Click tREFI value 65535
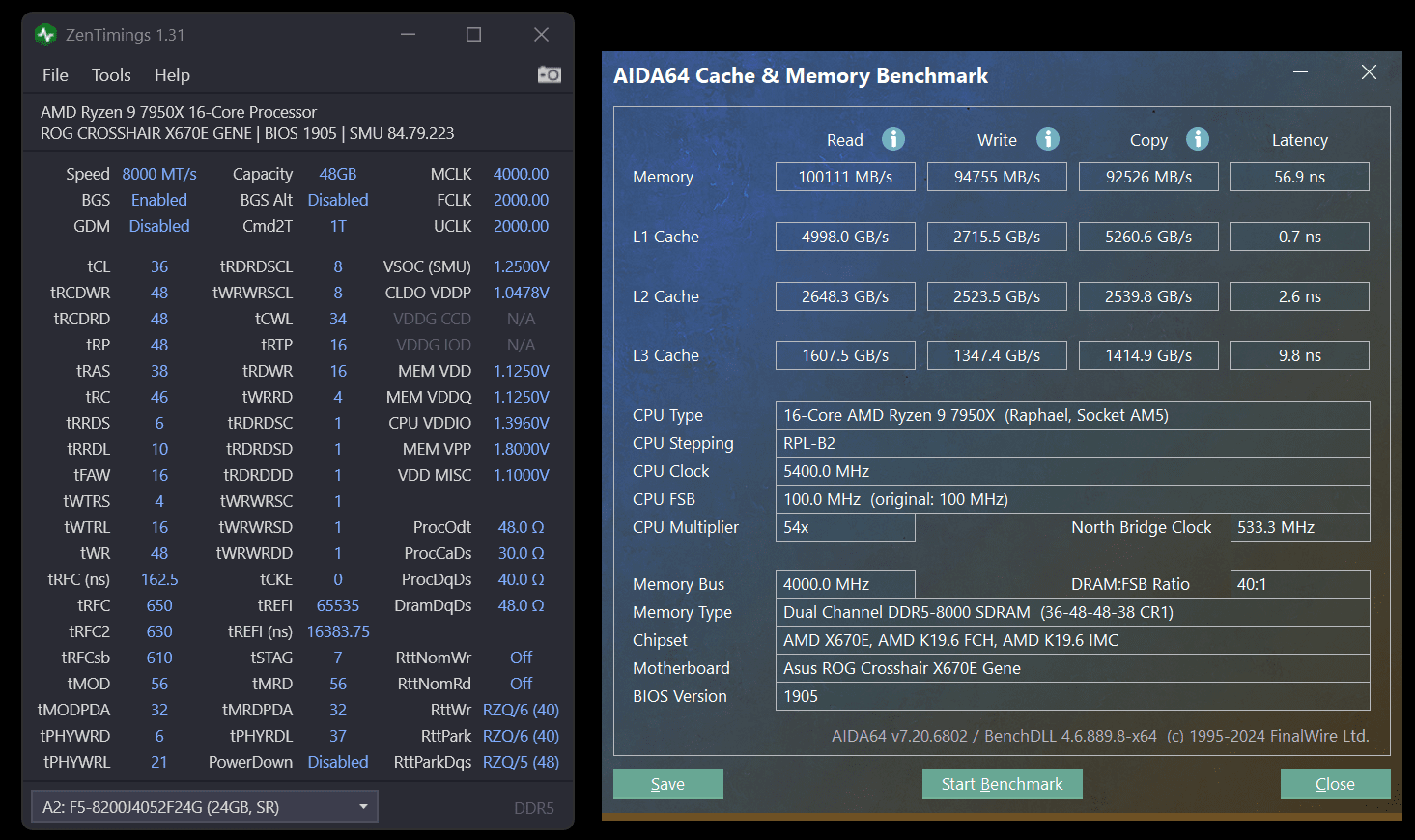Screen dimensions: 1415x840 point(338,605)
